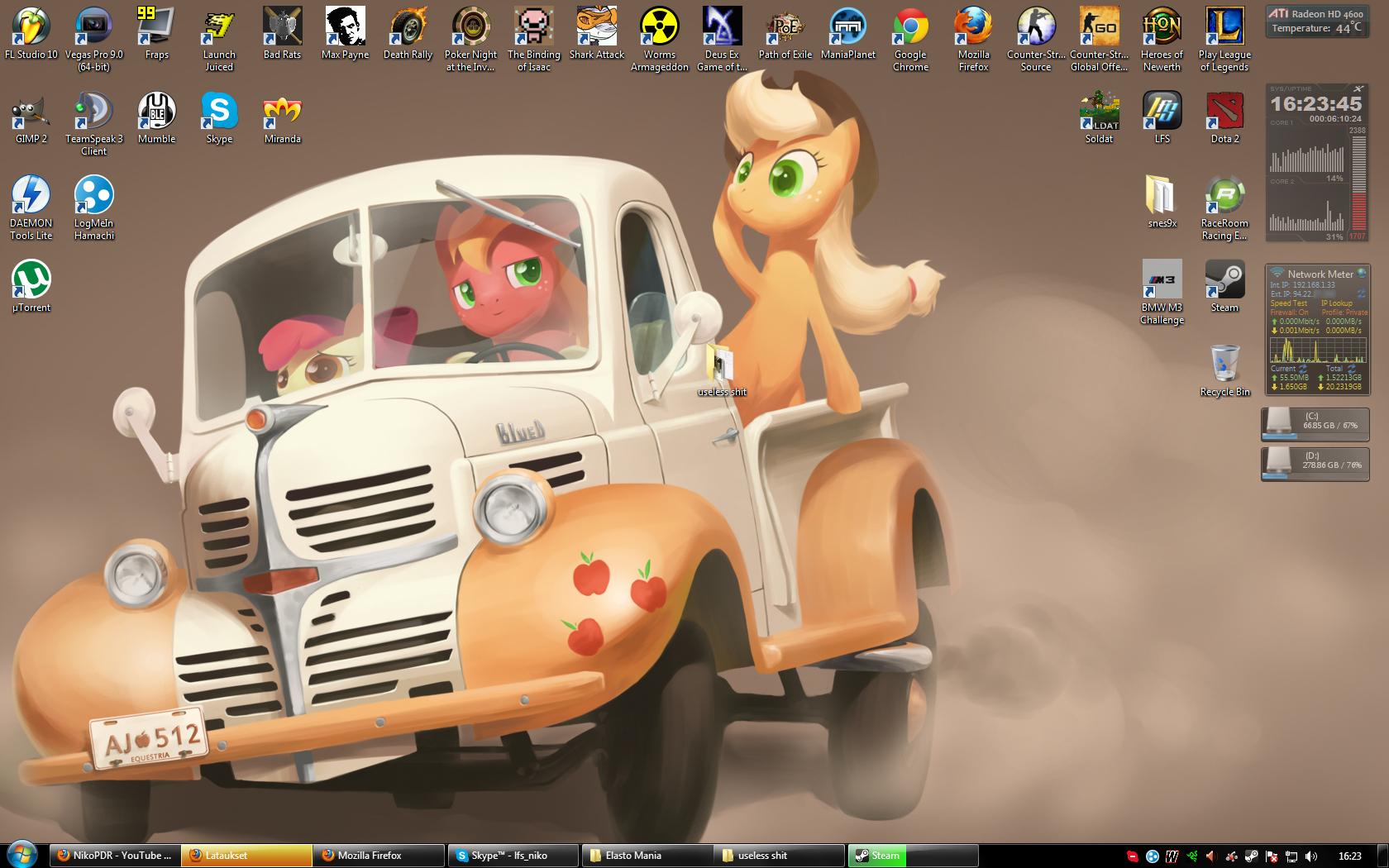Switch to the Skype lfs_niko taskbar window
Screen dimensions: 1389x868
(513, 856)
